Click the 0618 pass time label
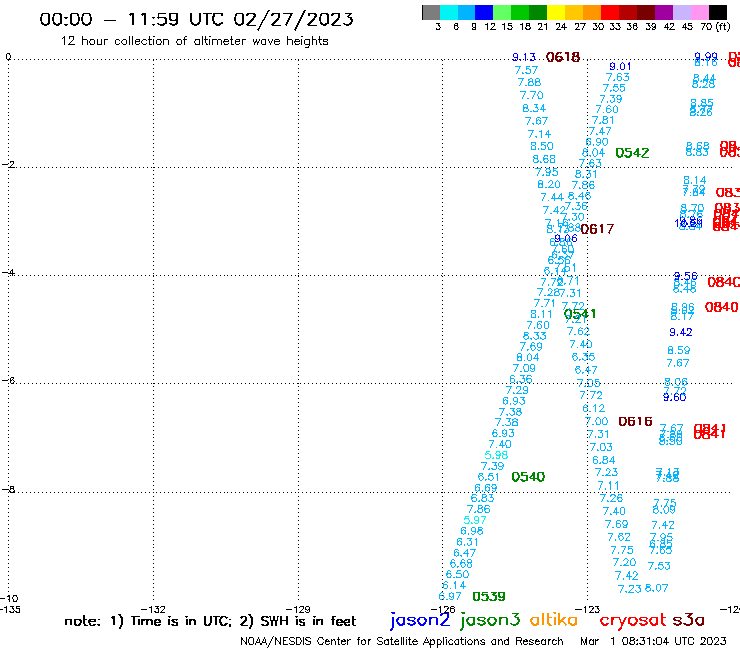Image resolution: width=740 pixels, height=650 pixels. (563, 58)
